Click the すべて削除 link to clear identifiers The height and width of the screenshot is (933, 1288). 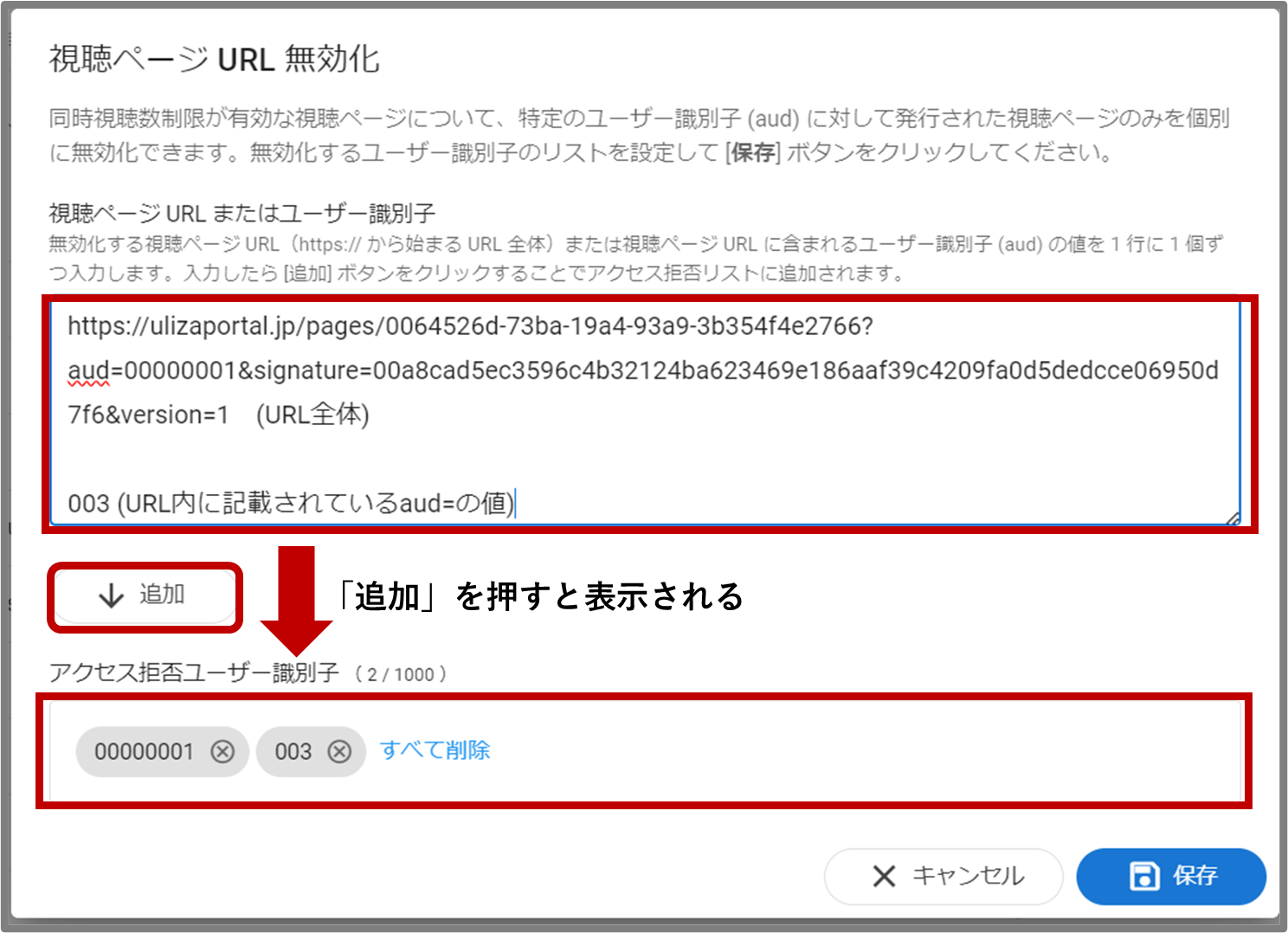(x=435, y=750)
